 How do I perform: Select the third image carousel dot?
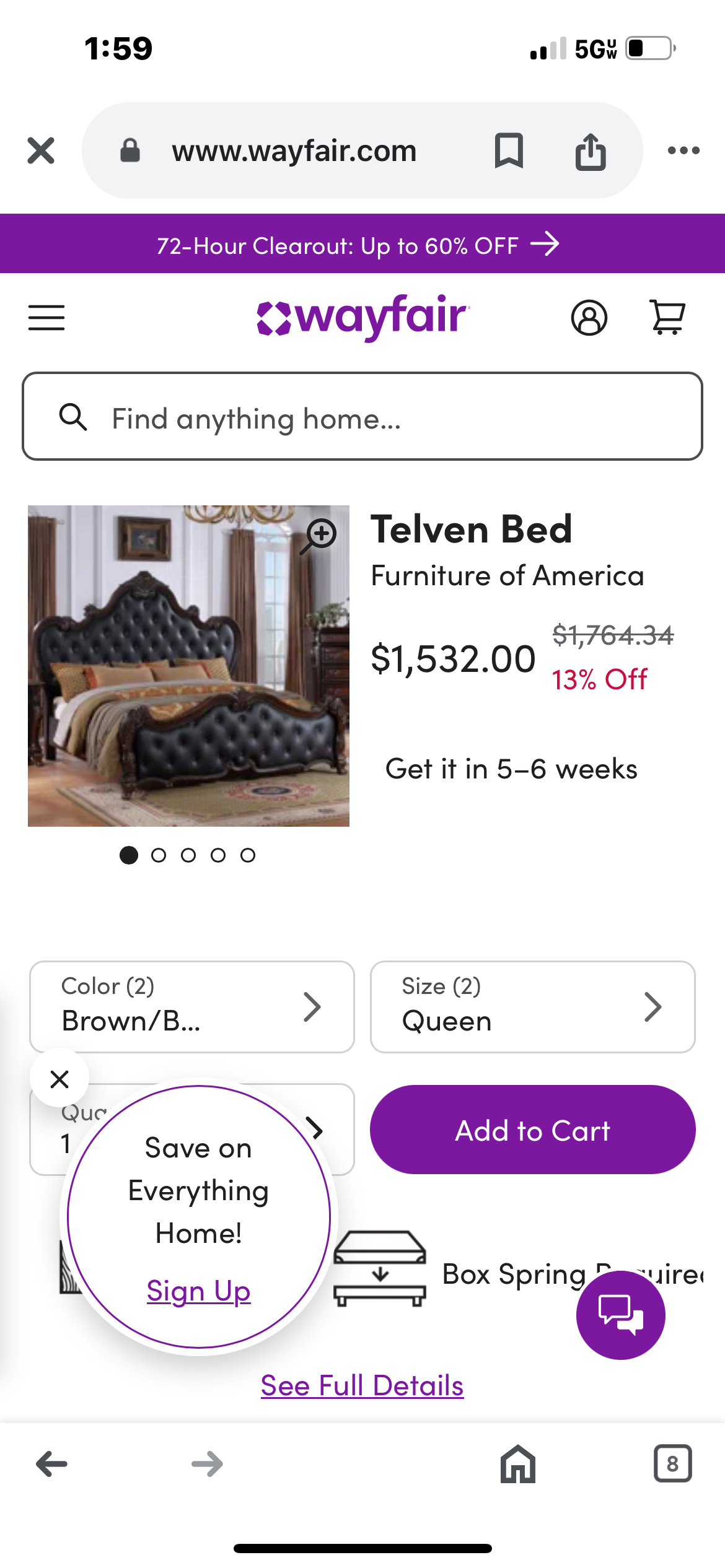(188, 855)
